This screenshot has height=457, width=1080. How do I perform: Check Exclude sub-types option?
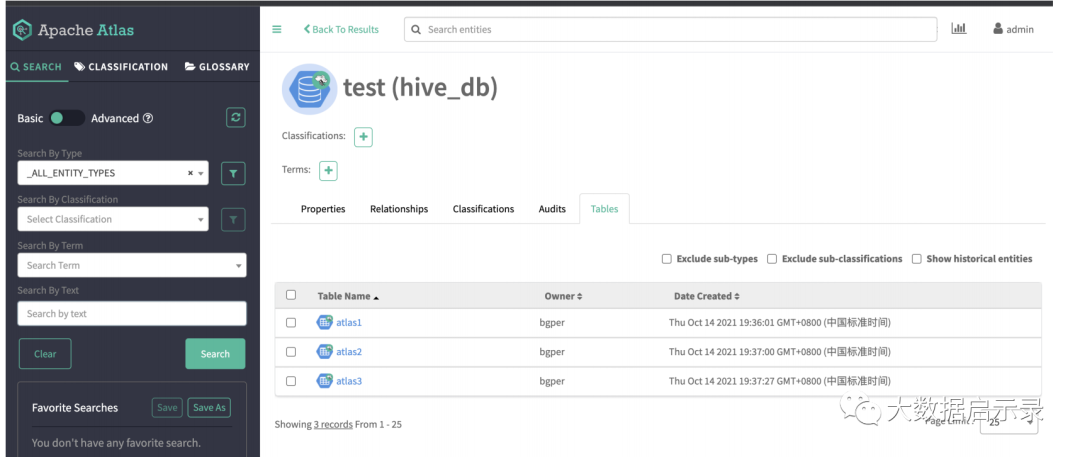pyautogui.click(x=667, y=259)
